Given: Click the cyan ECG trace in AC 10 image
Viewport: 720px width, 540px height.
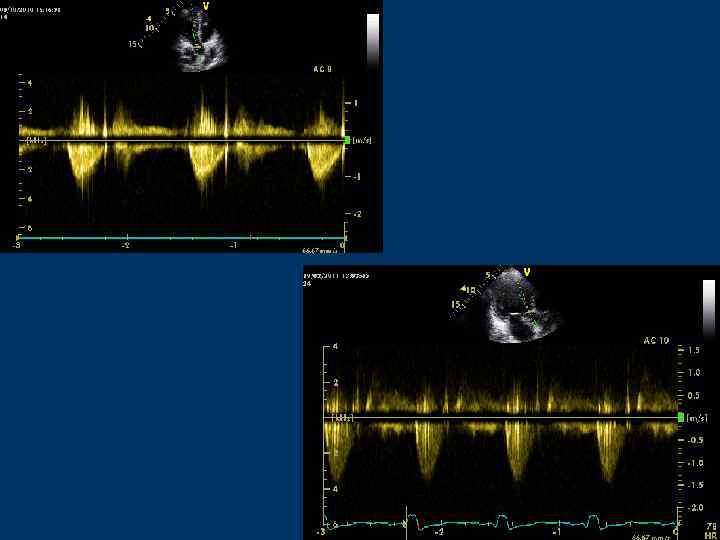Looking at the screenshot, I should [x=501, y=521].
